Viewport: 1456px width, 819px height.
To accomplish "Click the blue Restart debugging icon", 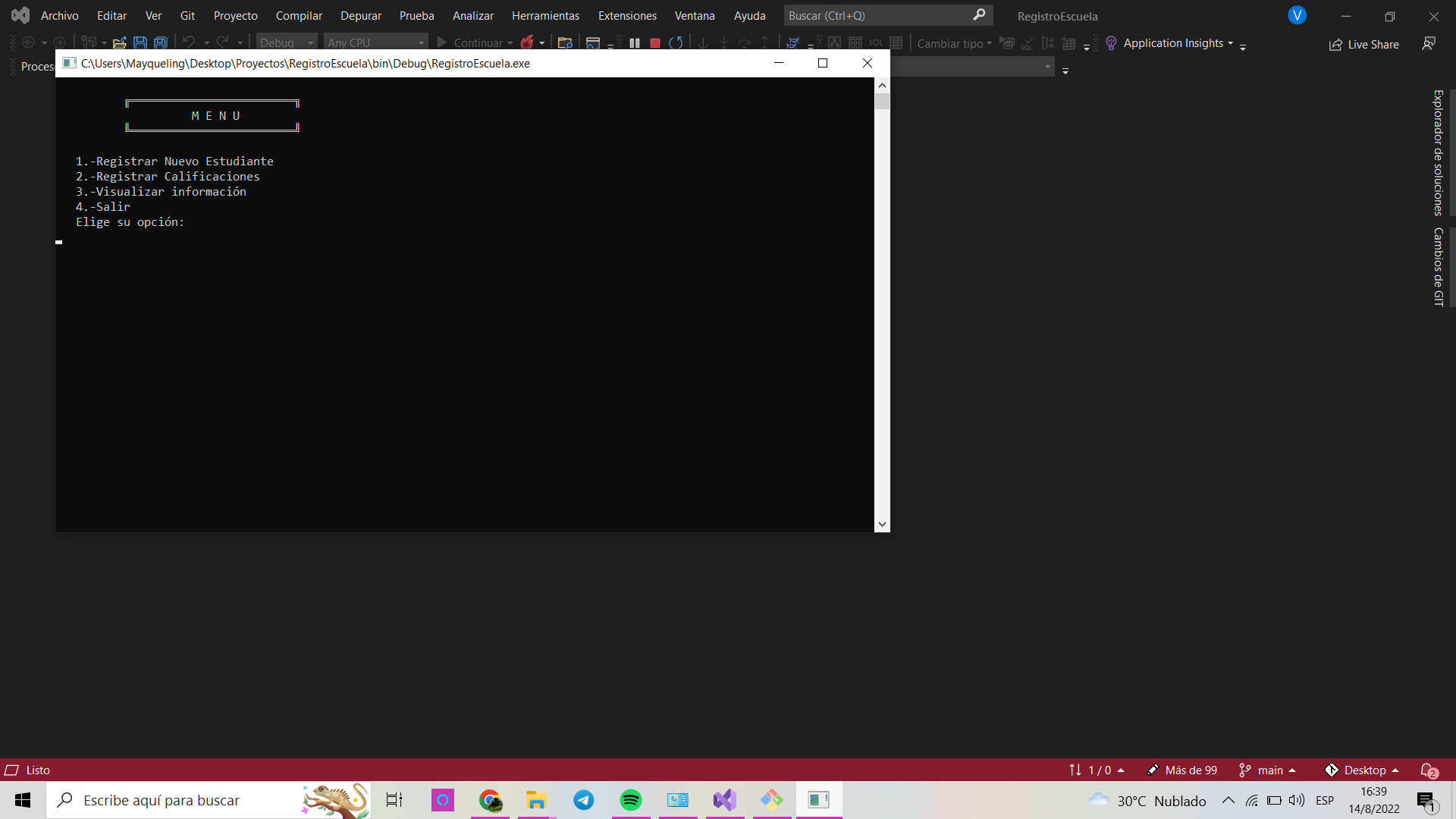I will click(x=676, y=43).
